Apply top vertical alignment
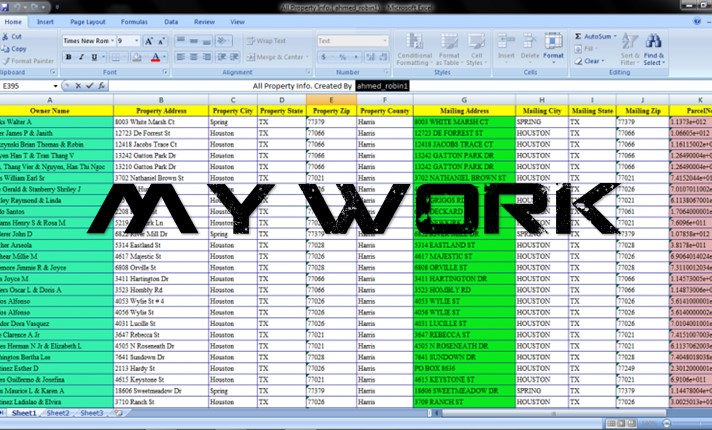Image resolution: width=712 pixels, height=430 pixels. [181, 41]
